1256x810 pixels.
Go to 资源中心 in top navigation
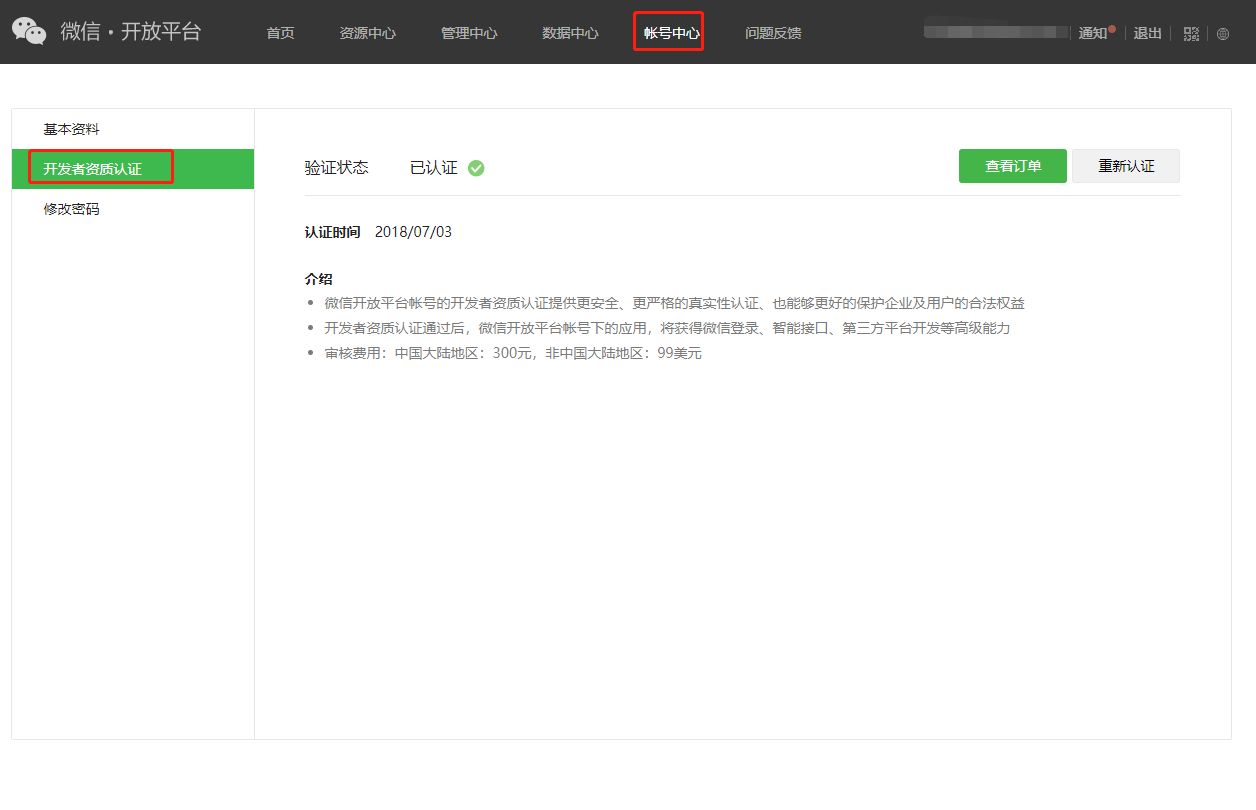pyautogui.click(x=368, y=33)
